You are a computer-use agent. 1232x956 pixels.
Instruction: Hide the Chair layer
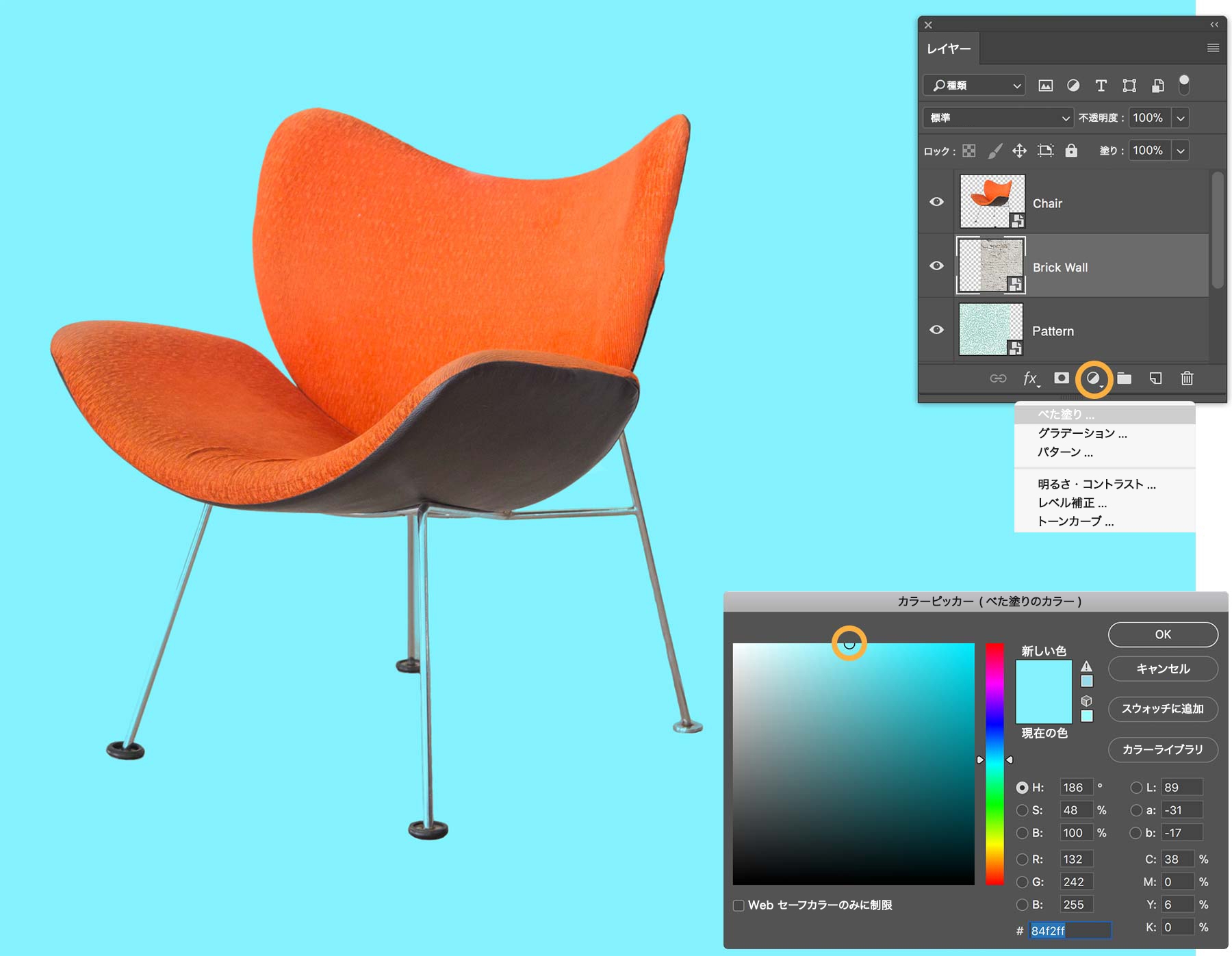pos(936,202)
